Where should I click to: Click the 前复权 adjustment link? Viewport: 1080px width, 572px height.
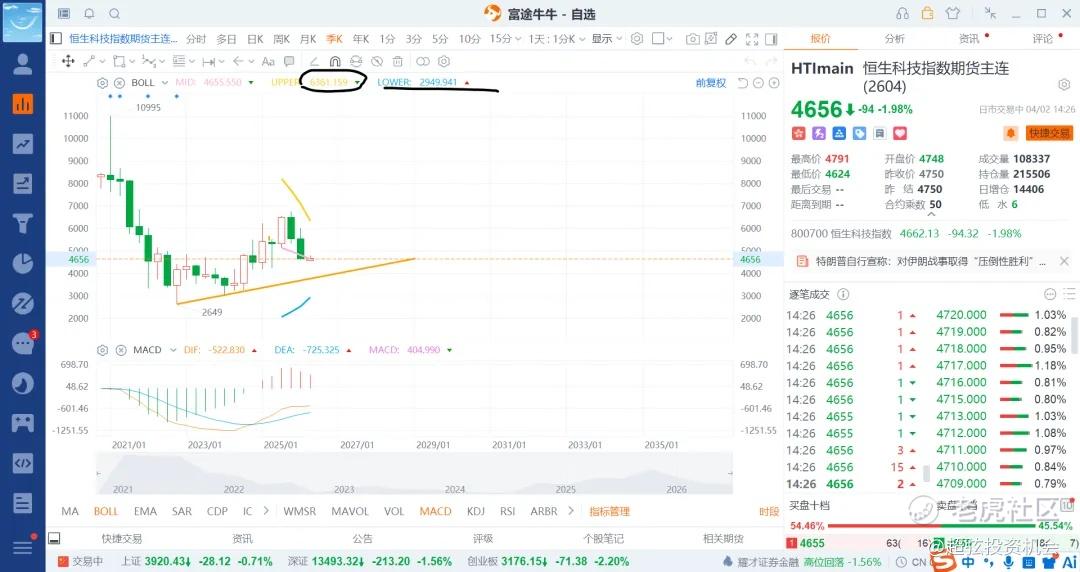[711, 83]
